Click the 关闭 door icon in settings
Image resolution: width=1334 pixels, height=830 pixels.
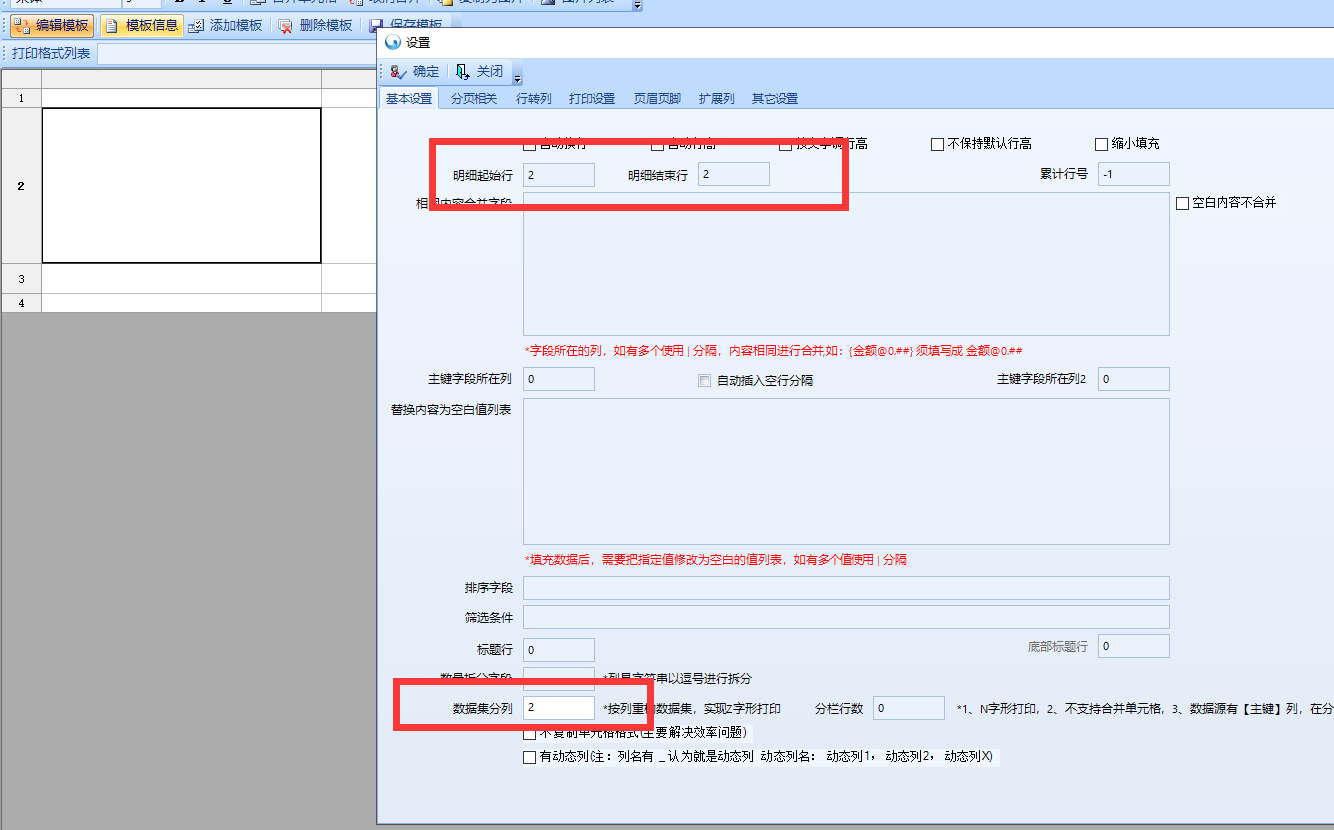[461, 72]
